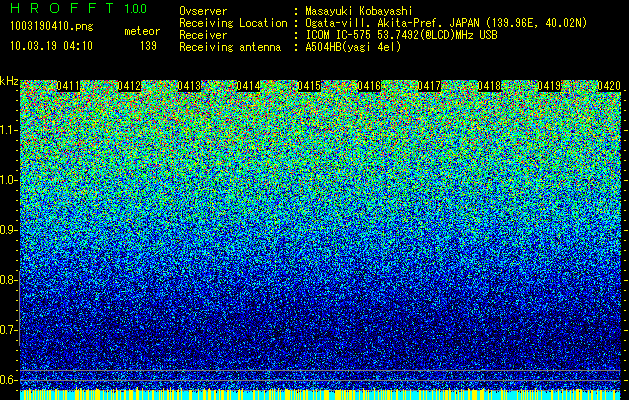Viewport: 629px width, 400px height.
Task: Click the 0.9 kHz axis label
Action: [9, 230]
